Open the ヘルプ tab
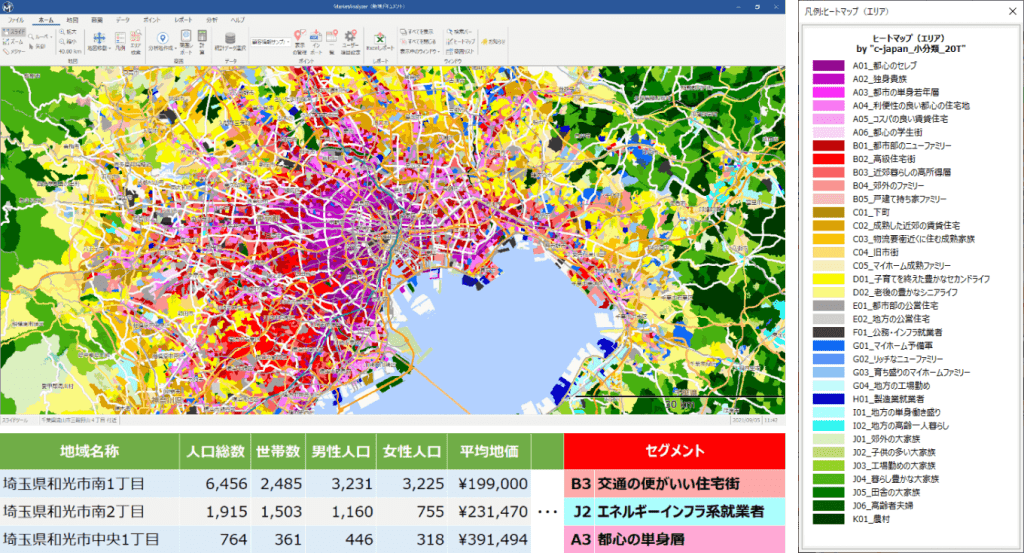 pos(238,20)
